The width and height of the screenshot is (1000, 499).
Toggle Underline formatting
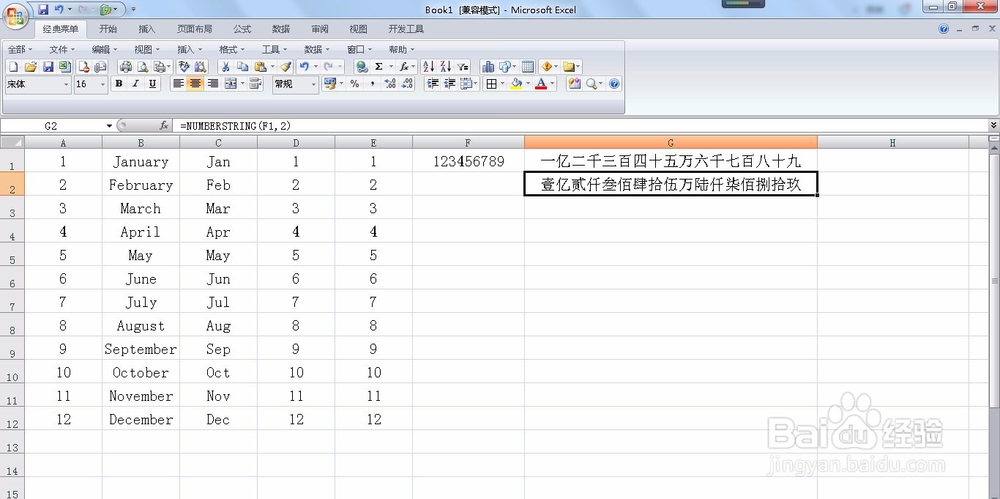coord(152,84)
